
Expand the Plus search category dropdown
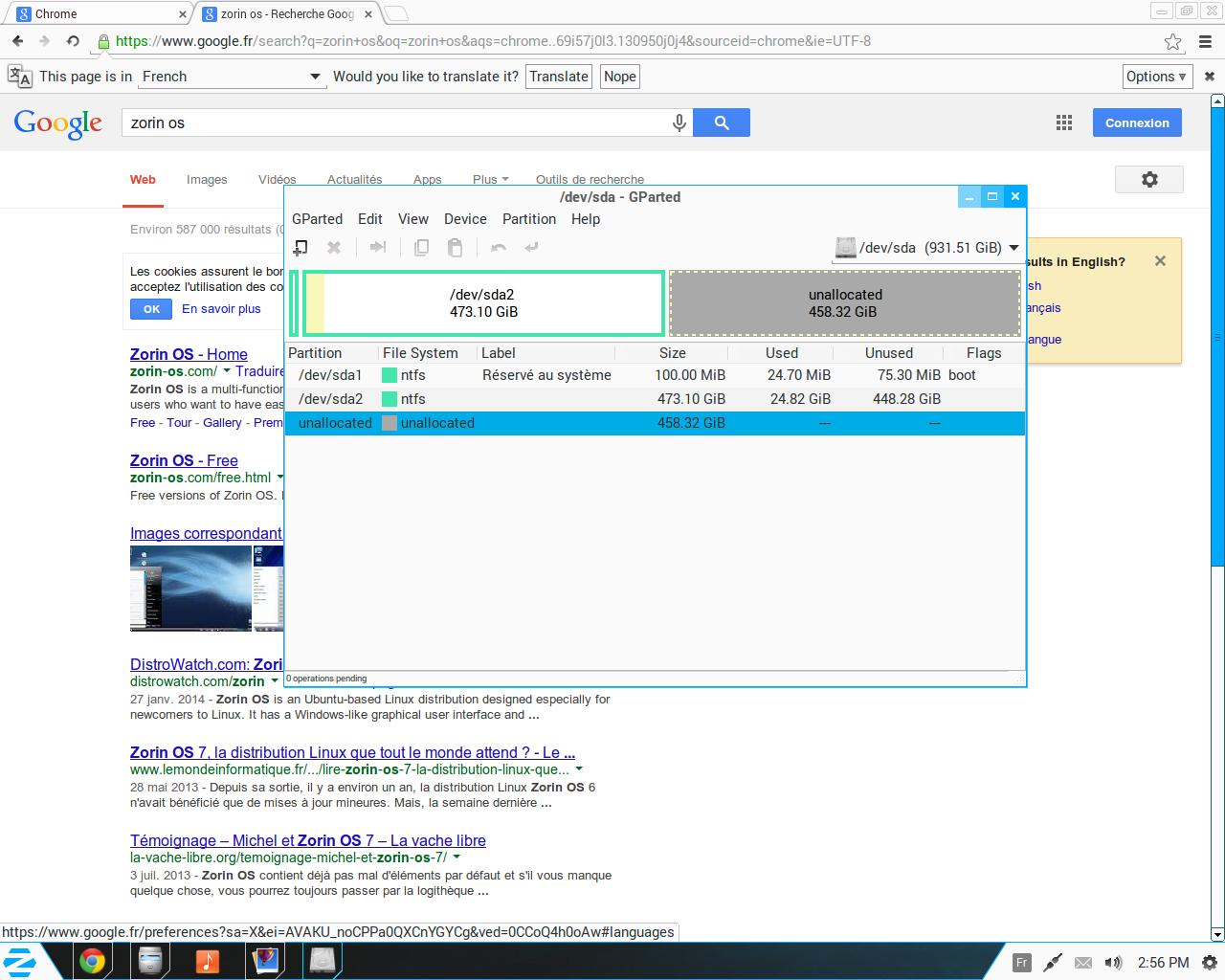pyautogui.click(x=490, y=179)
